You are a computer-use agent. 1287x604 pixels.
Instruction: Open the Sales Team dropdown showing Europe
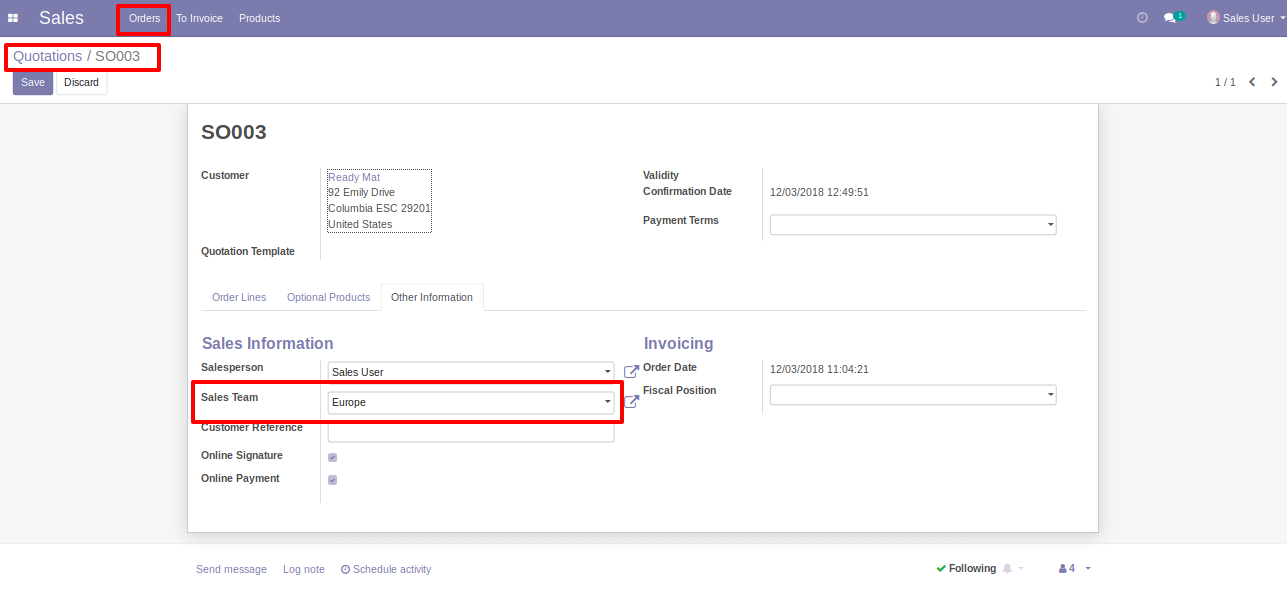(x=471, y=402)
